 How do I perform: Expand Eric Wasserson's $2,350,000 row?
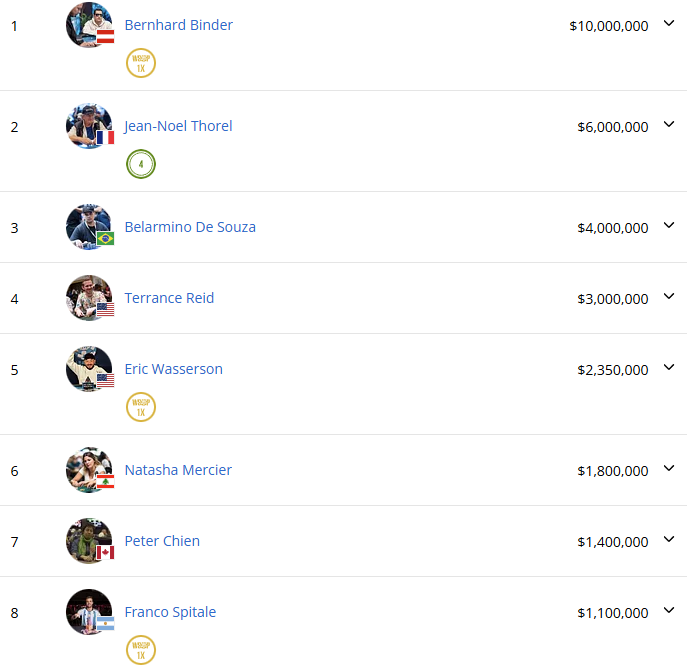669,368
